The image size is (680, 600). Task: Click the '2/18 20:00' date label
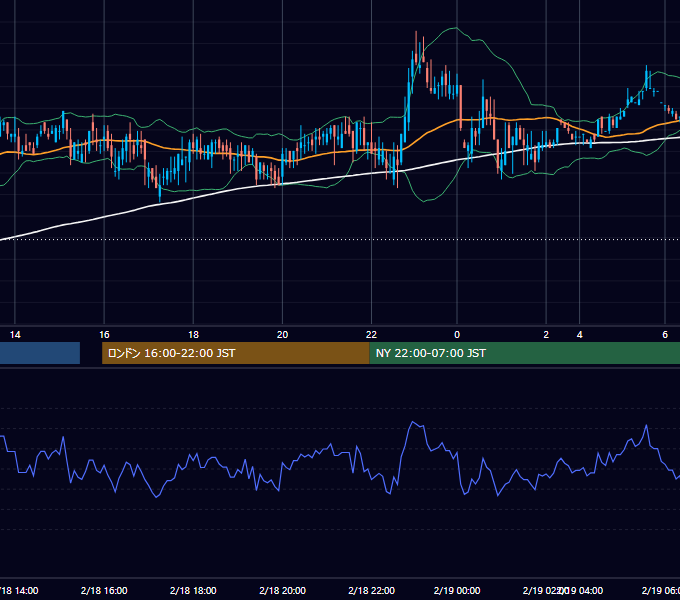tap(282, 590)
